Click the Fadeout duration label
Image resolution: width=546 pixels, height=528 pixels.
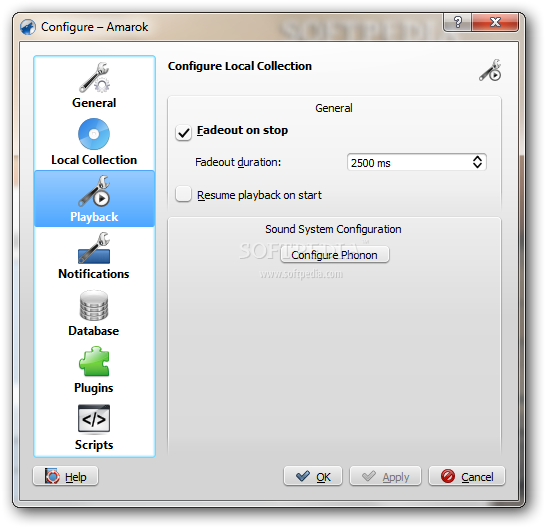point(238,162)
